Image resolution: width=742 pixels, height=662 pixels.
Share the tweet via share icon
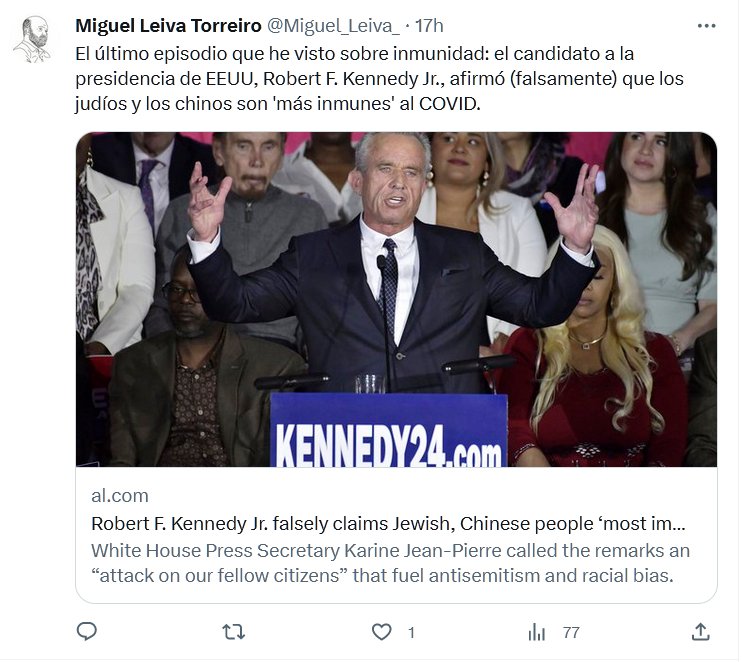coord(701,631)
